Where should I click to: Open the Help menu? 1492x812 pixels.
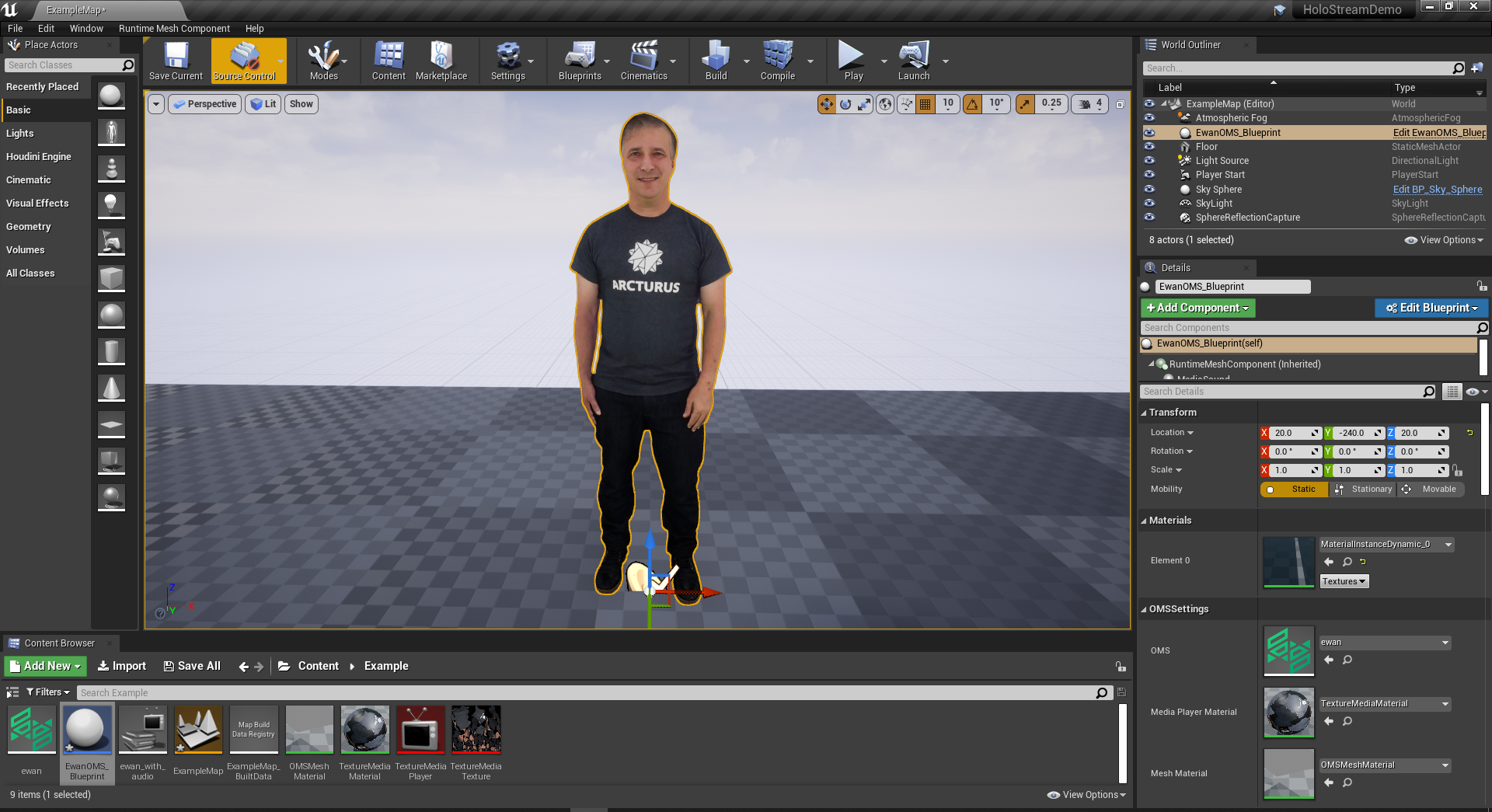pos(255,29)
